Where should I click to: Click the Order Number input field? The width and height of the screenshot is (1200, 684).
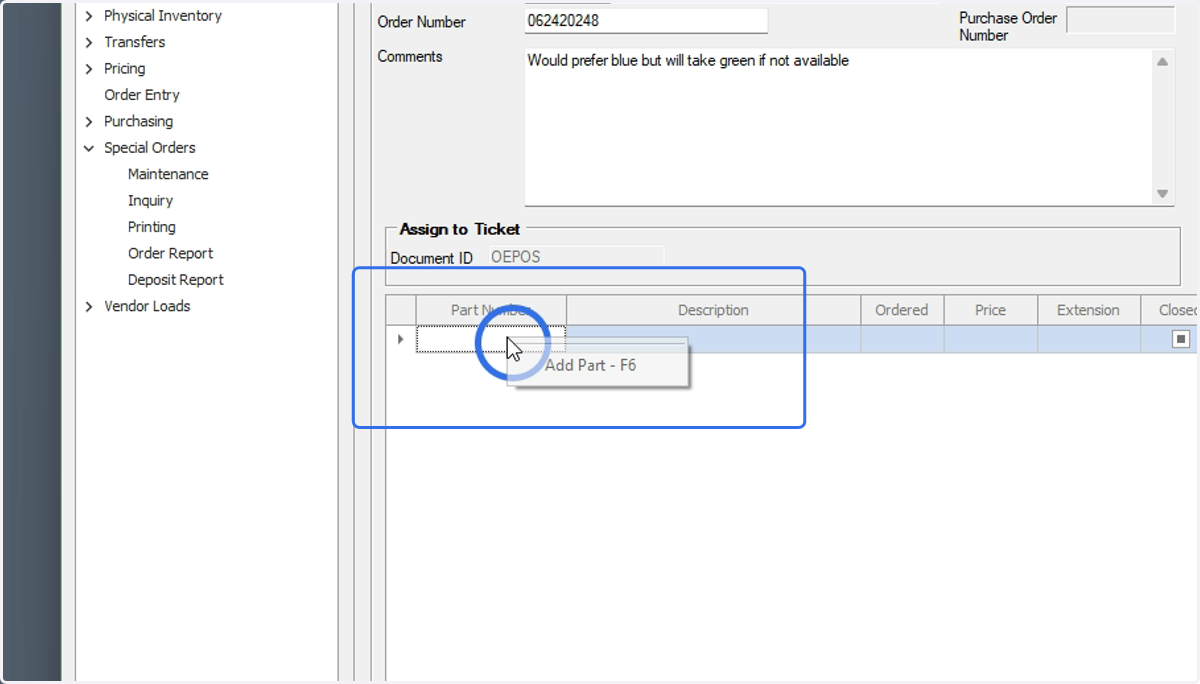click(646, 21)
